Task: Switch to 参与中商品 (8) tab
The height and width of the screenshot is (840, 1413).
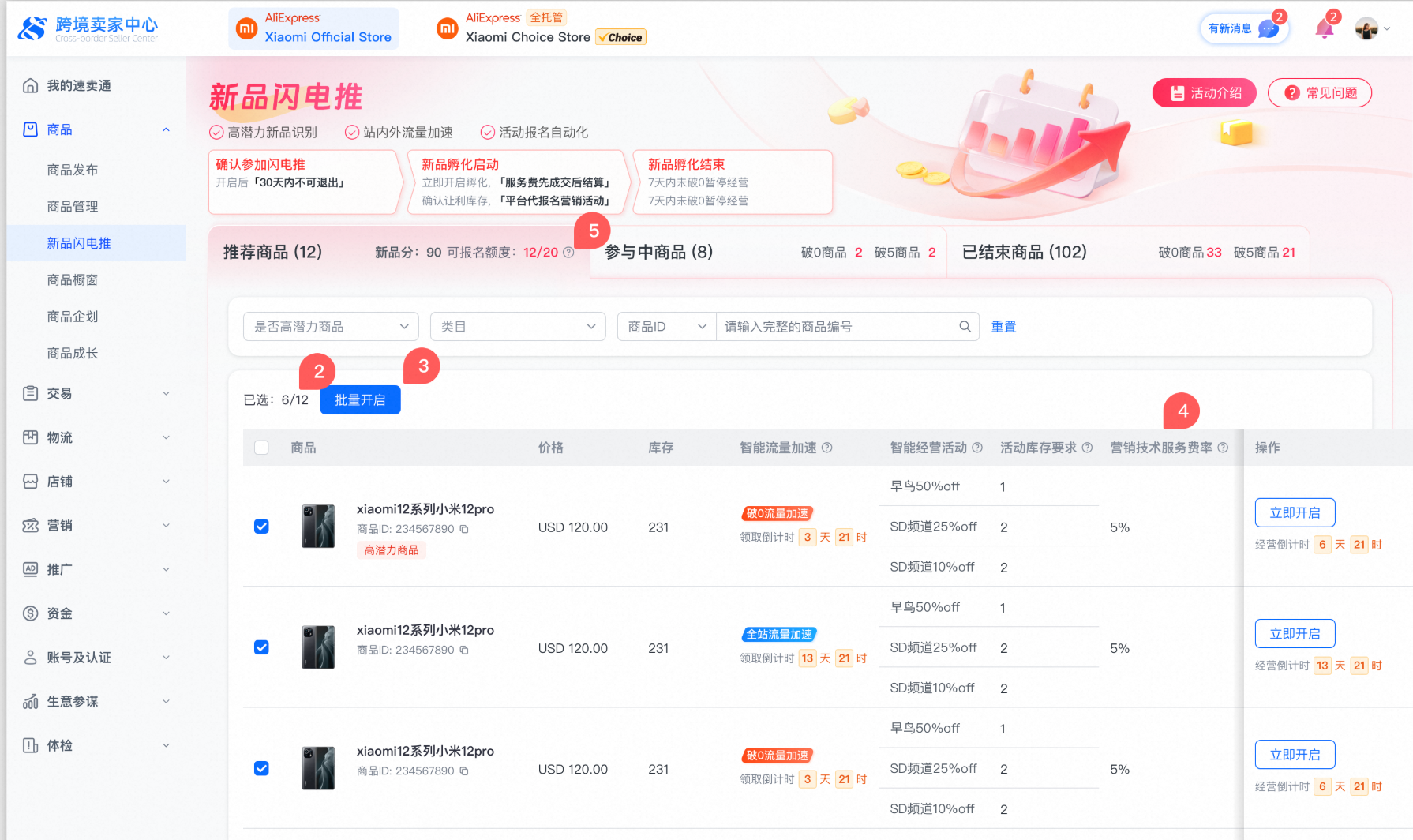Action: (658, 252)
